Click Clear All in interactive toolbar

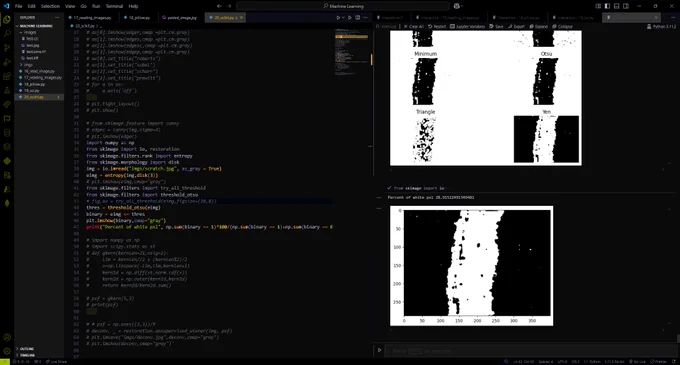pyautogui.click(x=413, y=26)
